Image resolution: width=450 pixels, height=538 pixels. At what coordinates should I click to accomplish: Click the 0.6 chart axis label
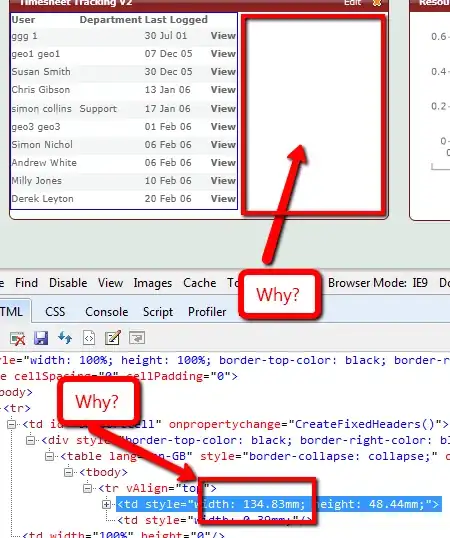coord(439,36)
